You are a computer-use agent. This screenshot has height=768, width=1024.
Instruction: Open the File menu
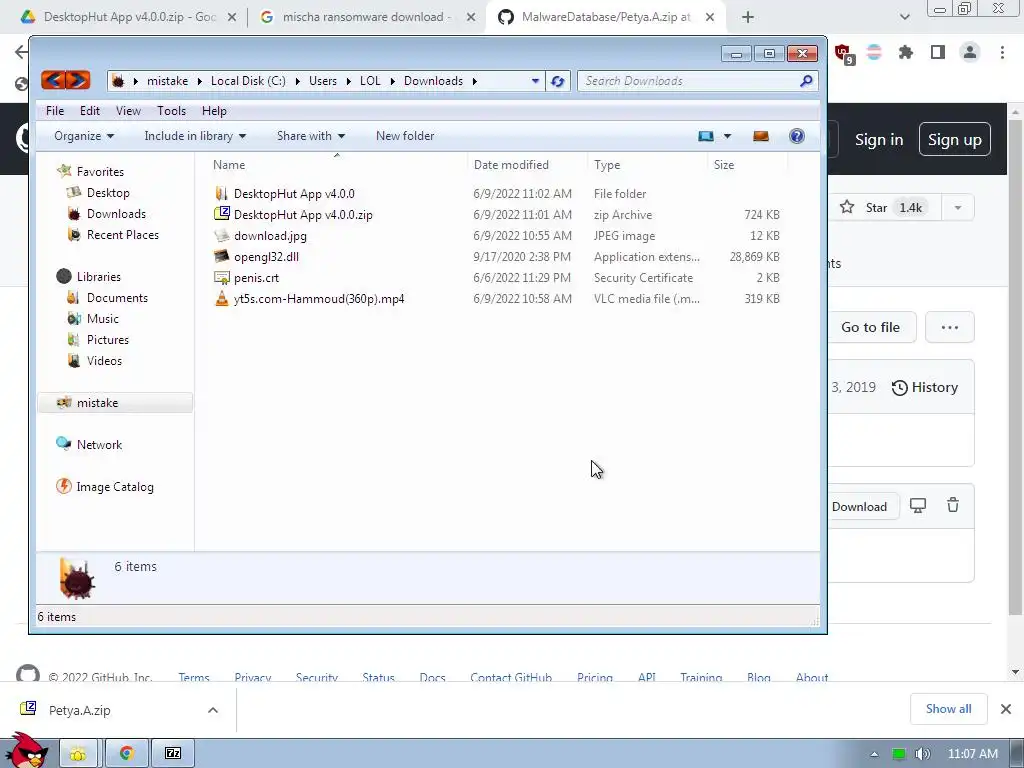(55, 111)
